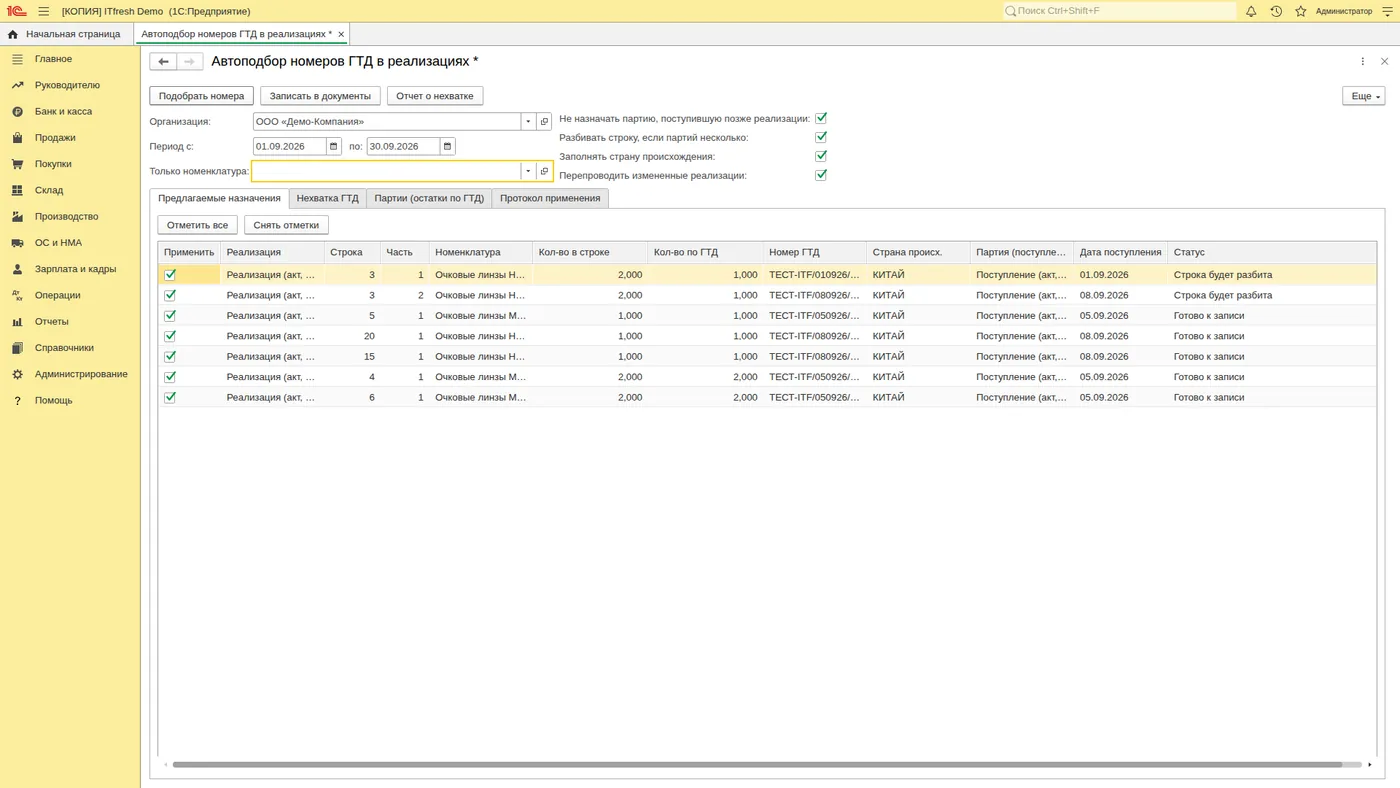Toggle 'Разбивать строку, если партий несколько'
The height and width of the screenshot is (788, 1400).
(821, 137)
